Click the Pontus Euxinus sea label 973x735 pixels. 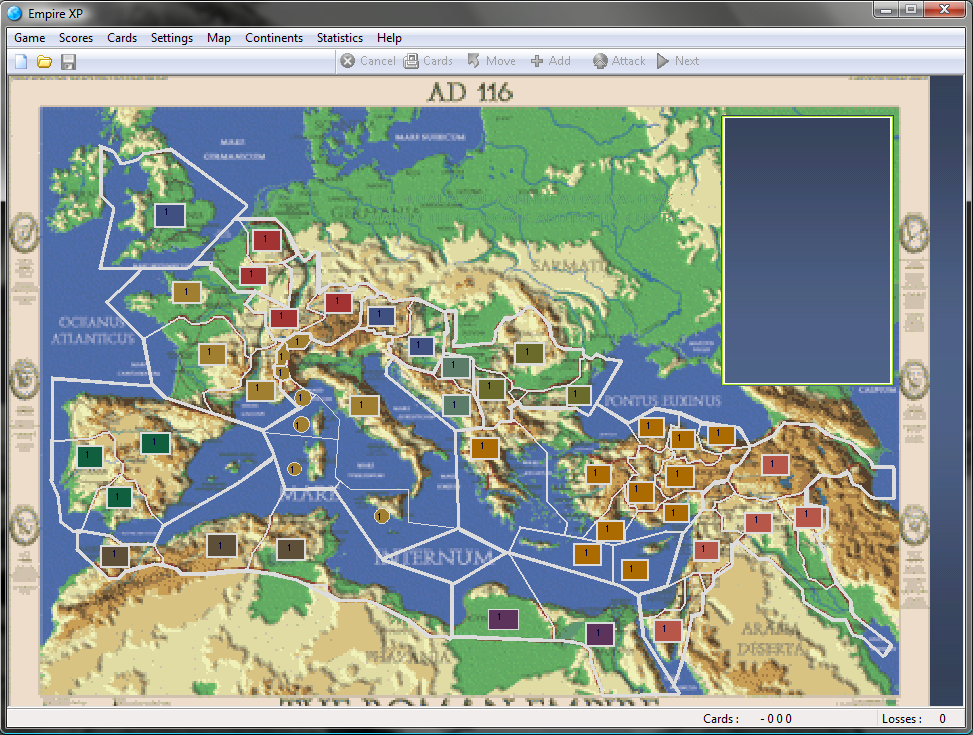[663, 401]
